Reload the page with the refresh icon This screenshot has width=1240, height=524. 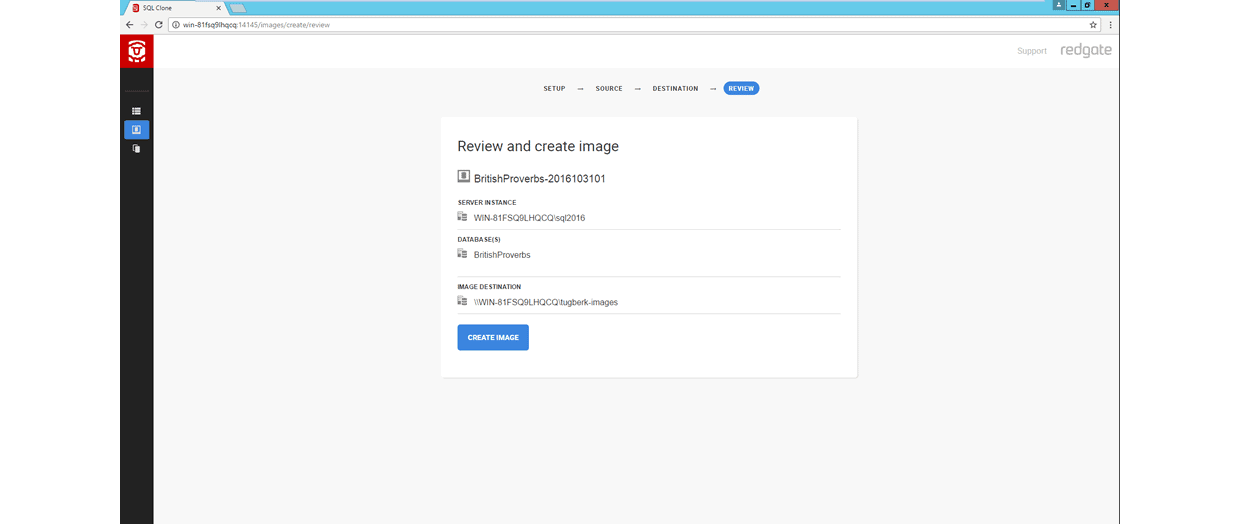click(158, 24)
